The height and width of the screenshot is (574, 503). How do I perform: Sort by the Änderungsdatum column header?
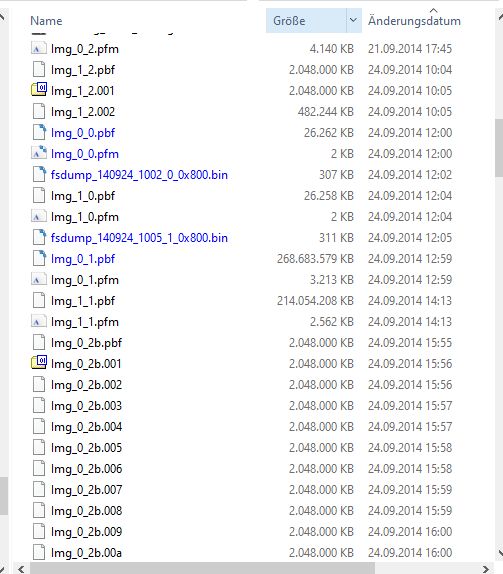pos(414,21)
